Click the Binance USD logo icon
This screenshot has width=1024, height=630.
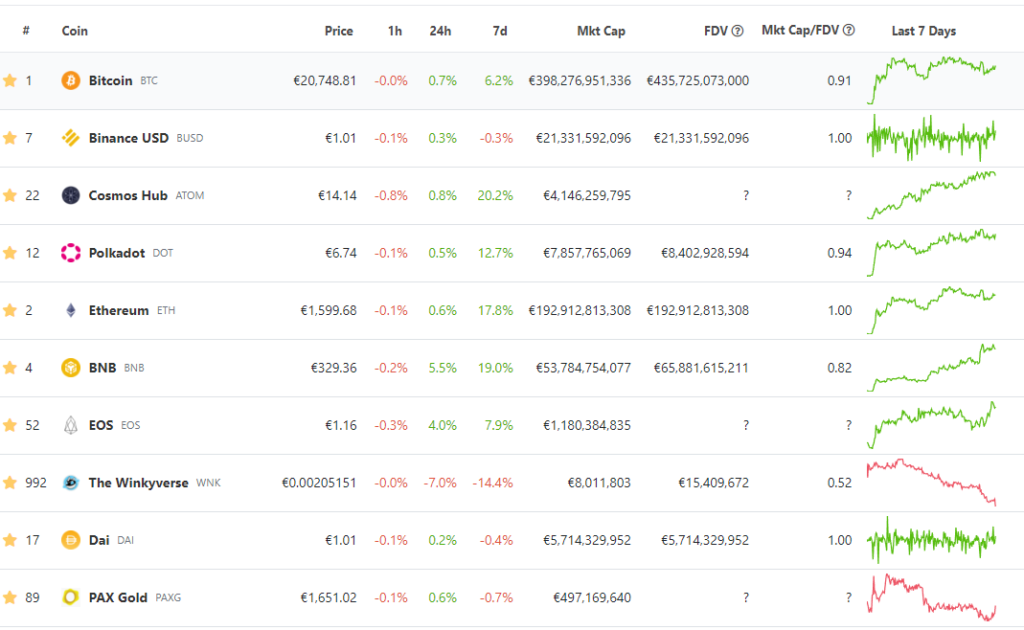point(71,138)
